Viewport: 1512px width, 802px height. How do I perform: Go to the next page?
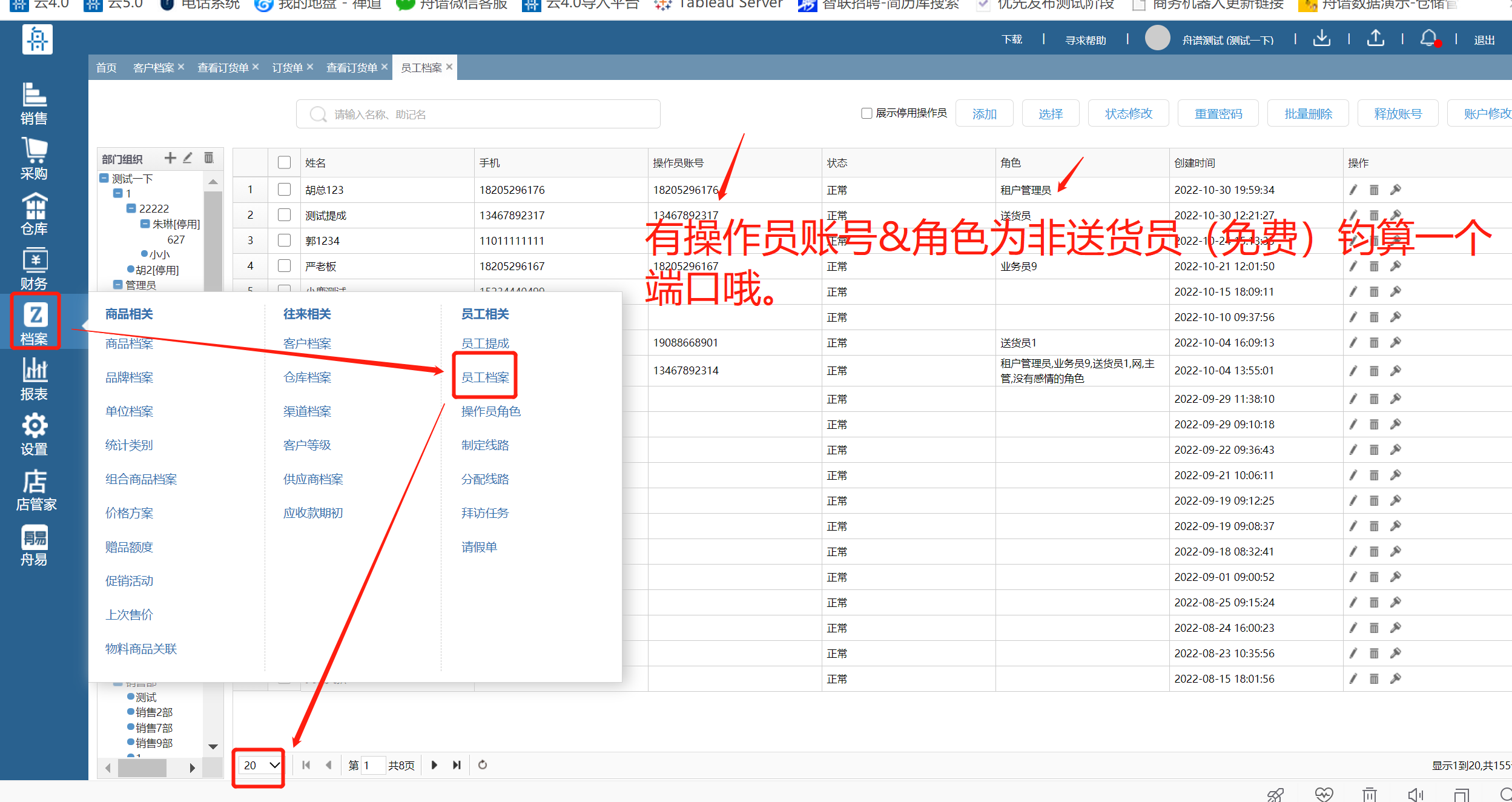pos(434,765)
